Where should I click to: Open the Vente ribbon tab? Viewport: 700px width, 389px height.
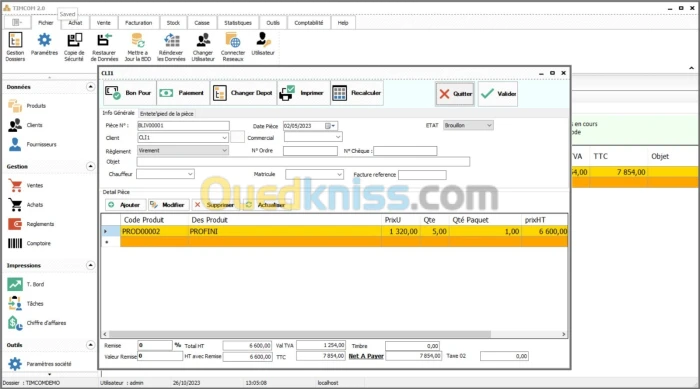[x=104, y=23]
